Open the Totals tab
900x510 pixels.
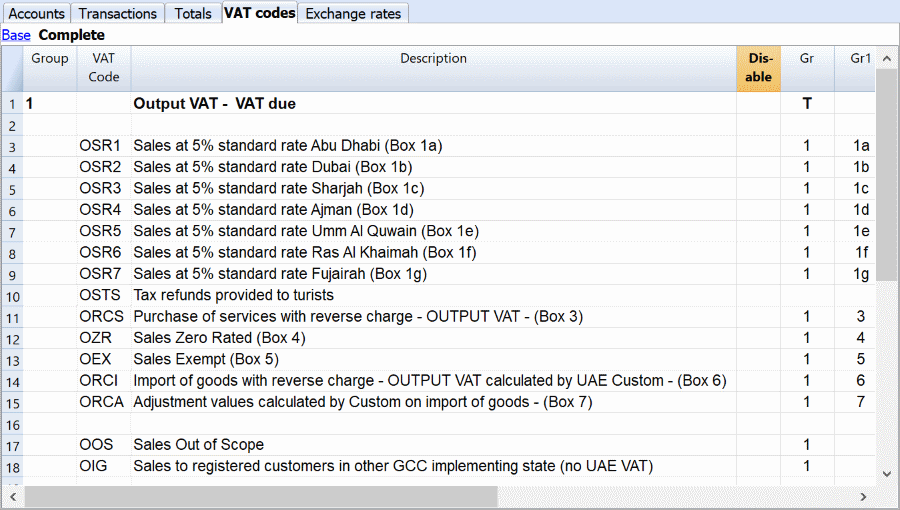pyautogui.click(x=192, y=13)
